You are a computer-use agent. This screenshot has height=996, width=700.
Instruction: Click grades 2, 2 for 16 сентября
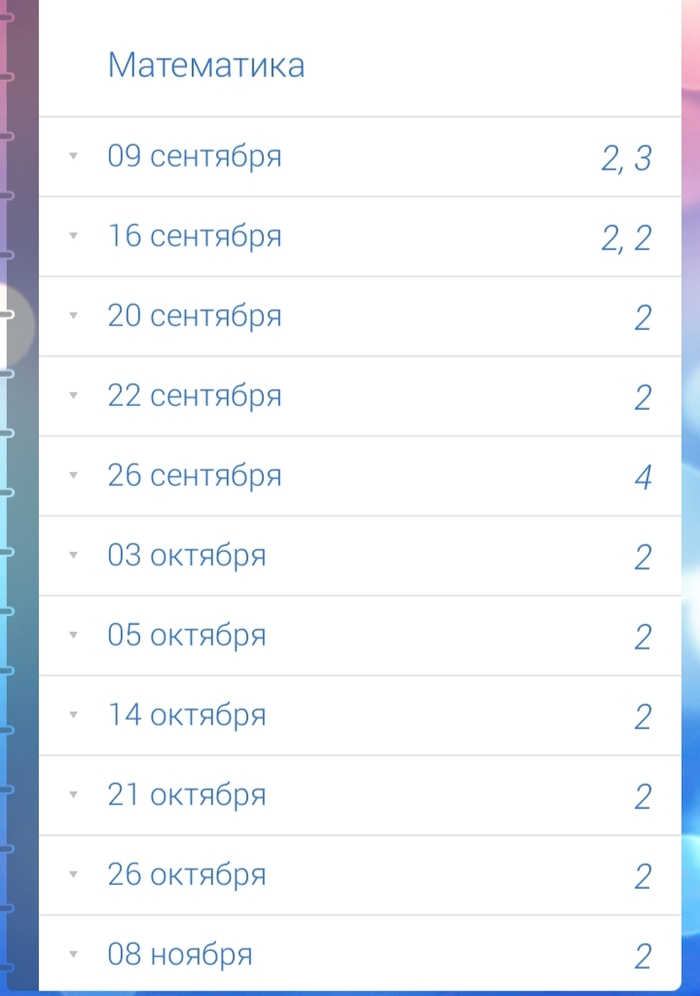click(x=626, y=238)
